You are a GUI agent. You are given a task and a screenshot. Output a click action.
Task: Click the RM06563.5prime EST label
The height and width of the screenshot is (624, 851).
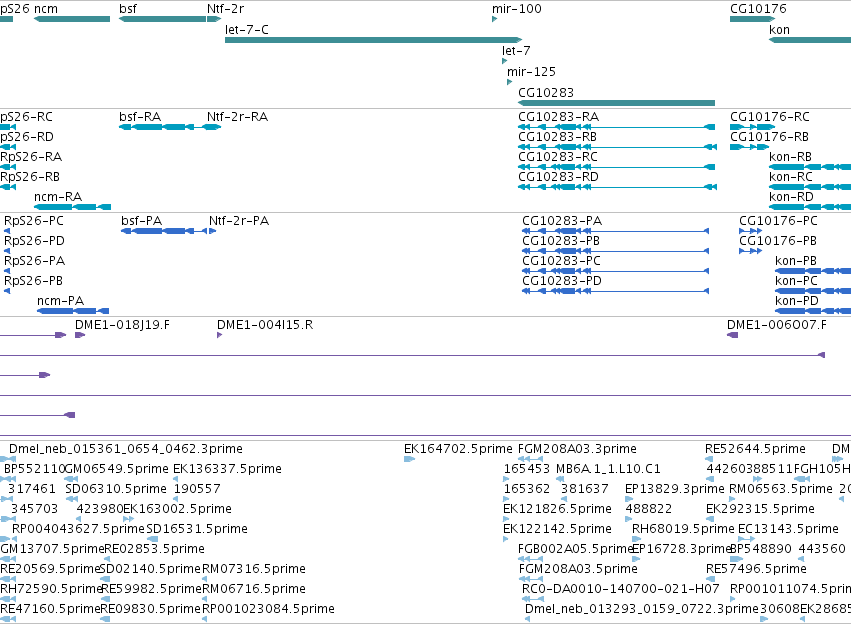pyautogui.click(x=780, y=489)
